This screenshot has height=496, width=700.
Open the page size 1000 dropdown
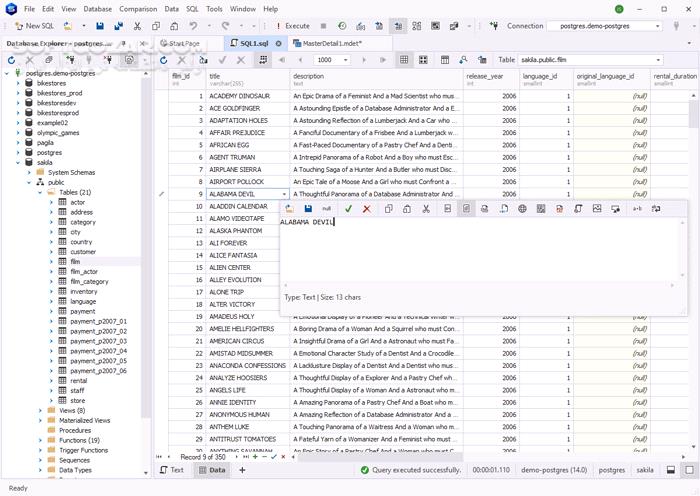point(346,60)
